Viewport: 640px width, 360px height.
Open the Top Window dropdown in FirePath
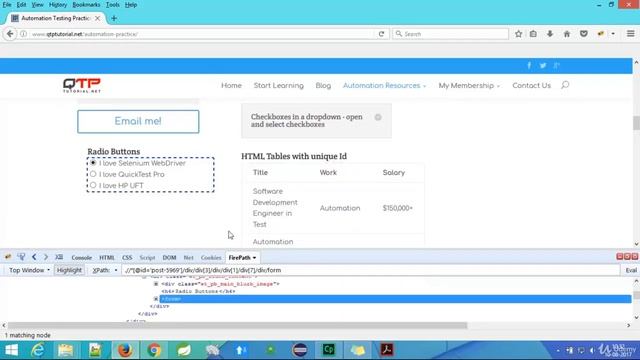tap(29, 270)
